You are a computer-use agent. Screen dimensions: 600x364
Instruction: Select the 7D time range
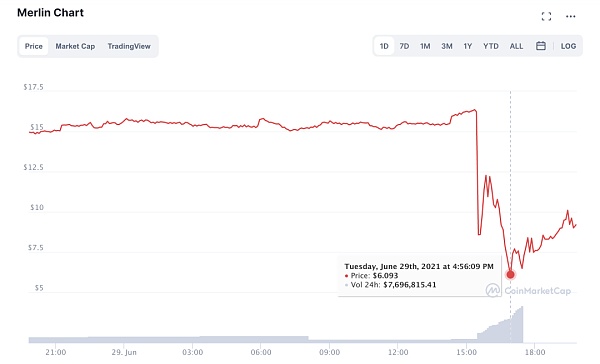404,46
